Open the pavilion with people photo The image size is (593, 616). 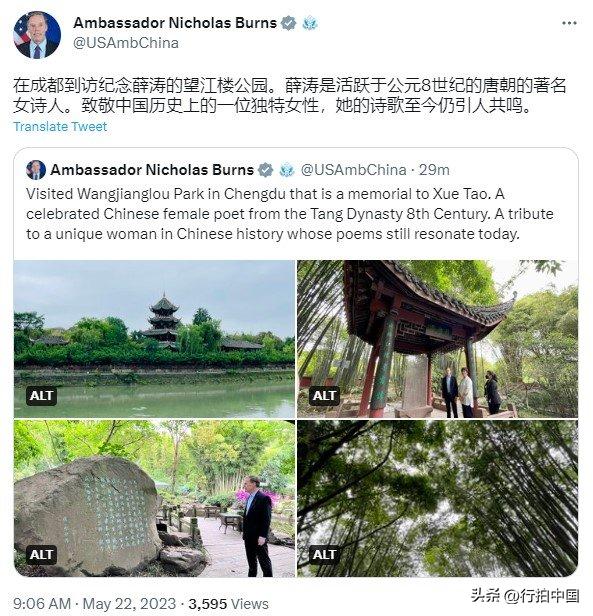tap(437, 339)
